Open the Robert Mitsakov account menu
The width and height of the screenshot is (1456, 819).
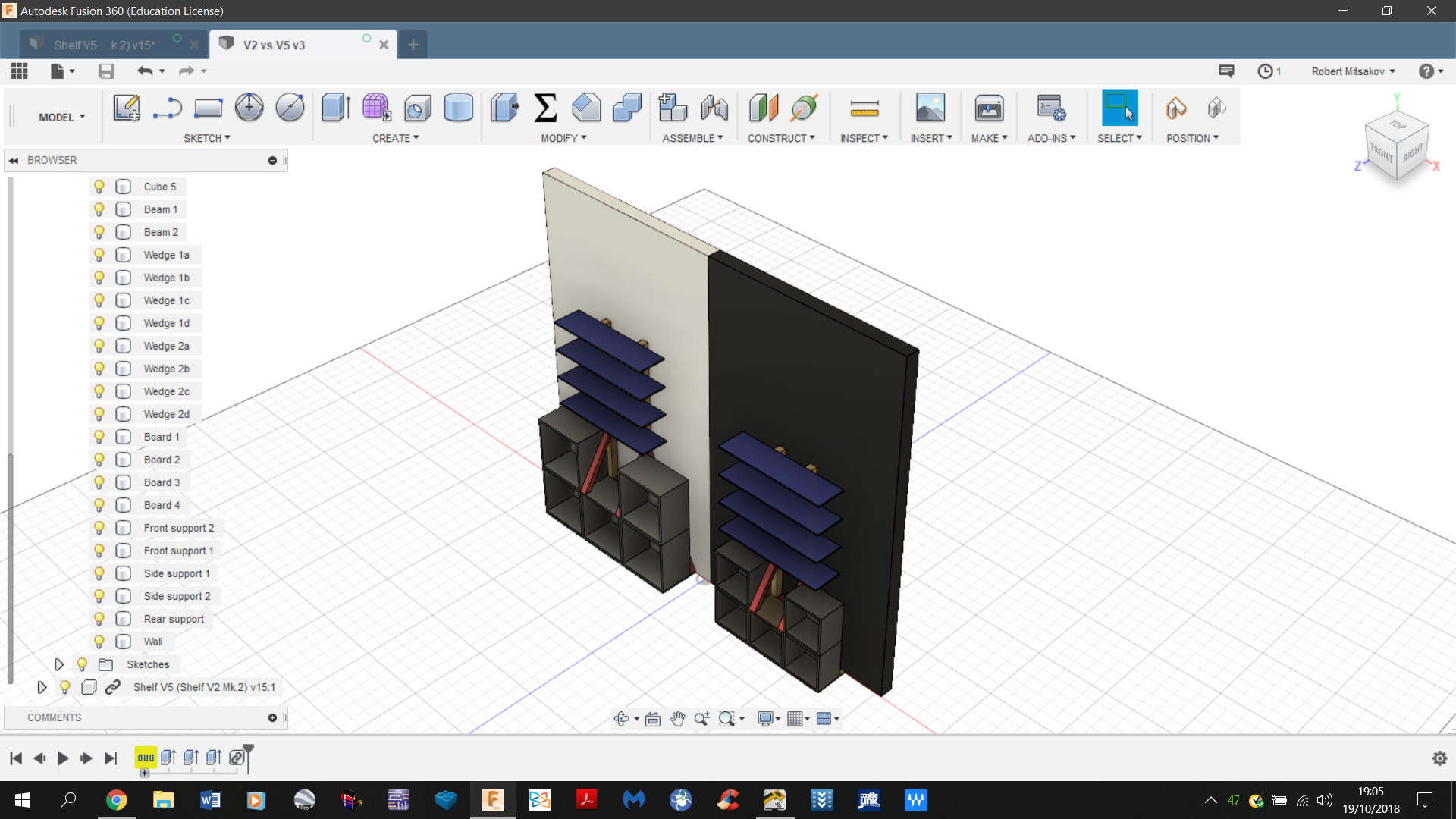[1353, 71]
